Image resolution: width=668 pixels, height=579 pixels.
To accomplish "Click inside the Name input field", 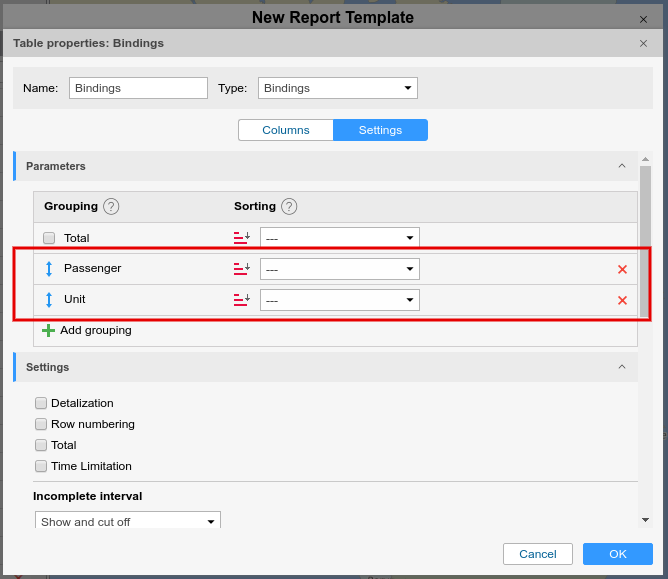I will 138,88.
